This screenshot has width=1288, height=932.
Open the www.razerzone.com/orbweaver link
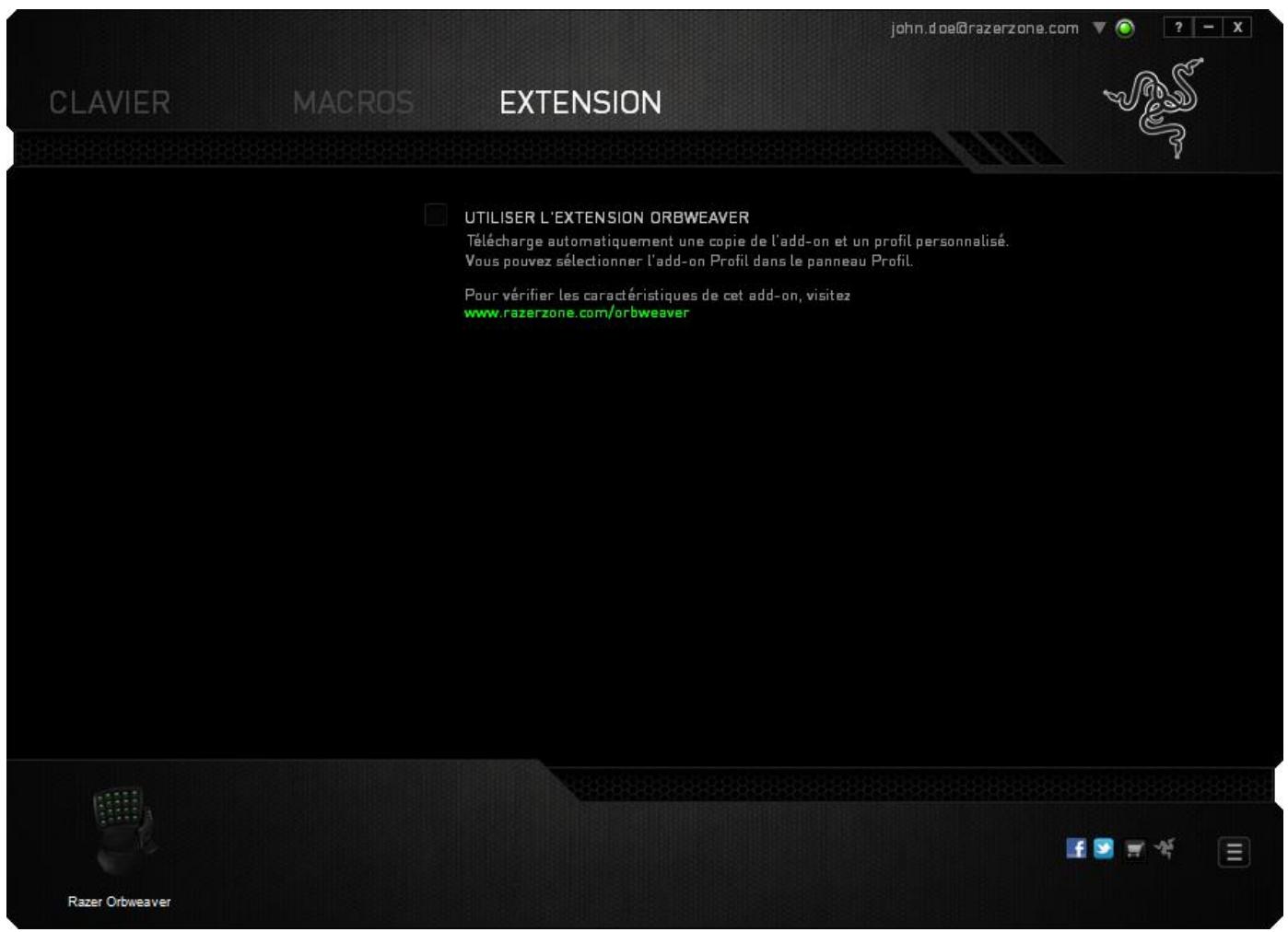click(577, 313)
